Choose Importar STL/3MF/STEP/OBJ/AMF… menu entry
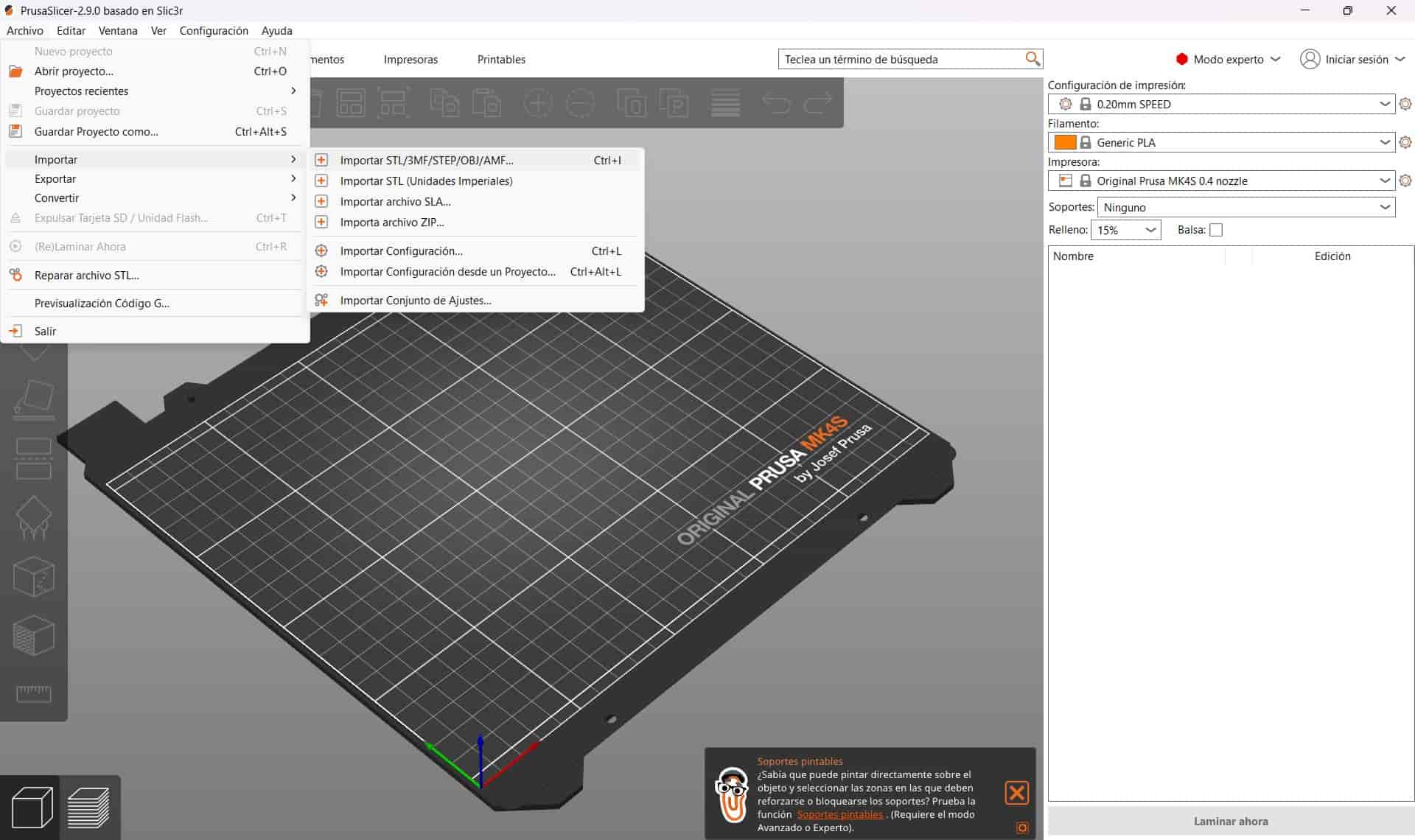This screenshot has width=1415, height=840. coord(476,160)
